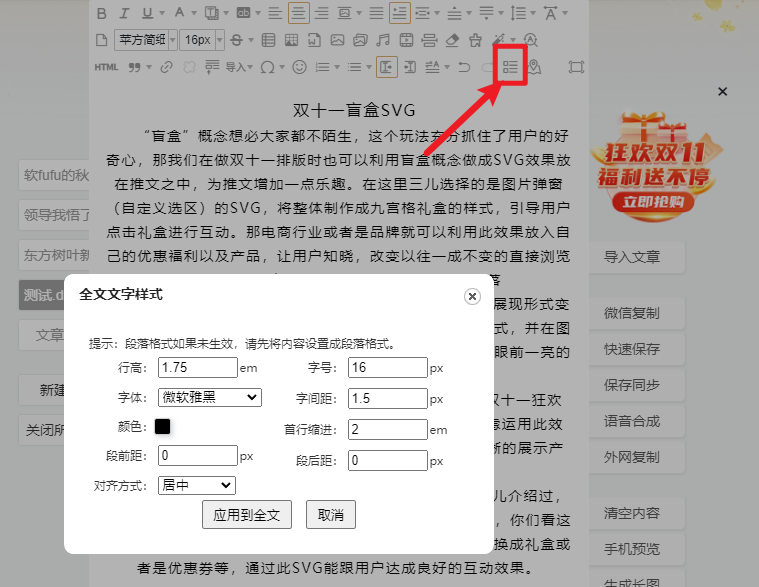Align text right in toolbar

[322, 14]
